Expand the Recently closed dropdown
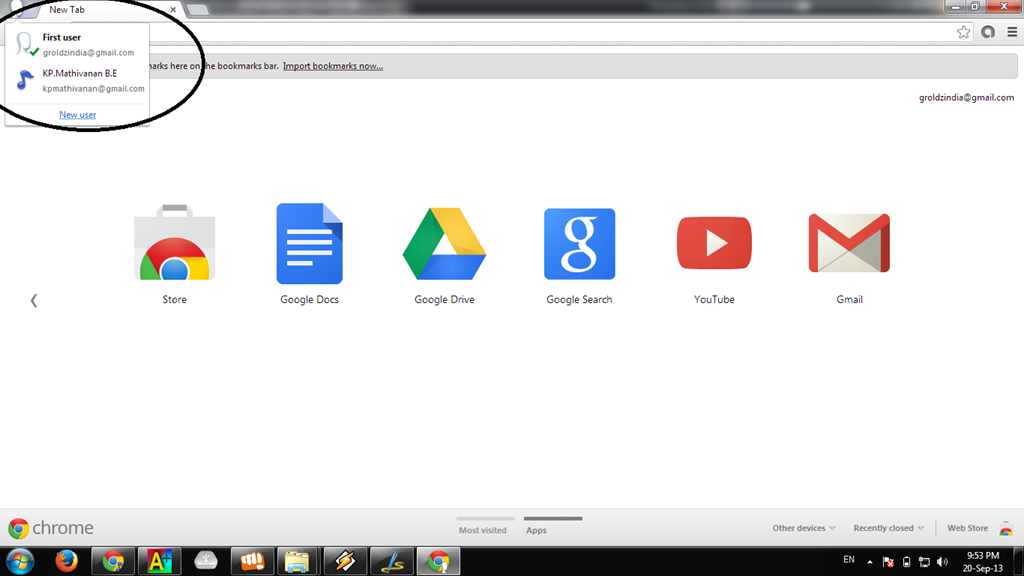This screenshot has width=1024, height=576. click(x=888, y=528)
